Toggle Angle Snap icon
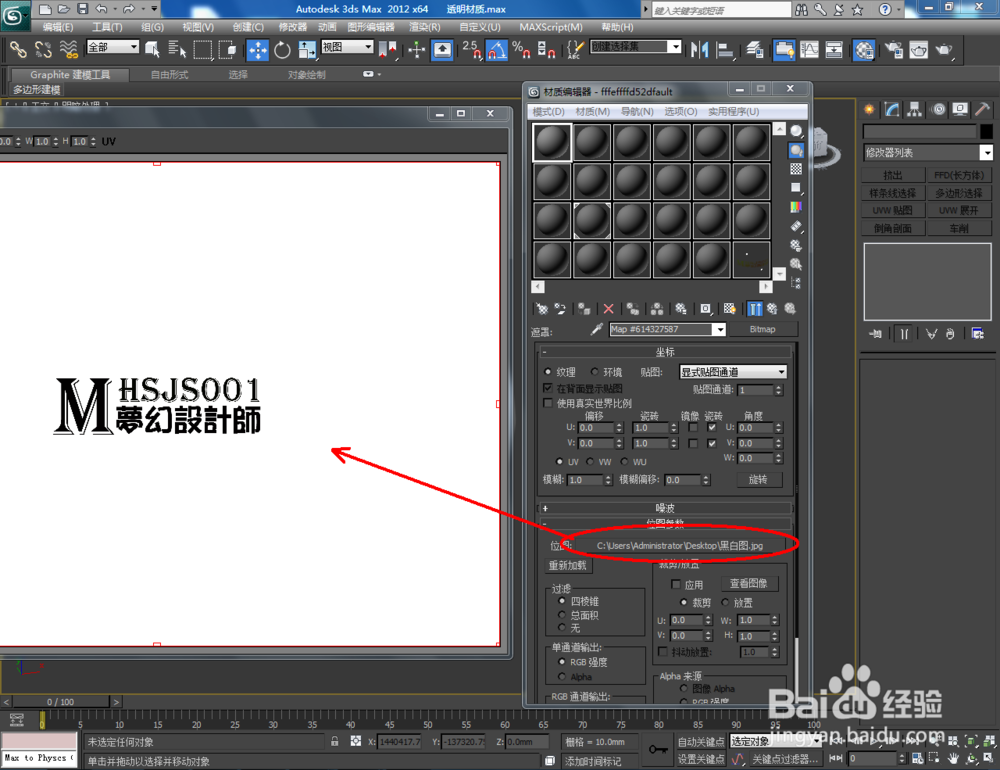This screenshot has height=770, width=1000. pos(497,50)
